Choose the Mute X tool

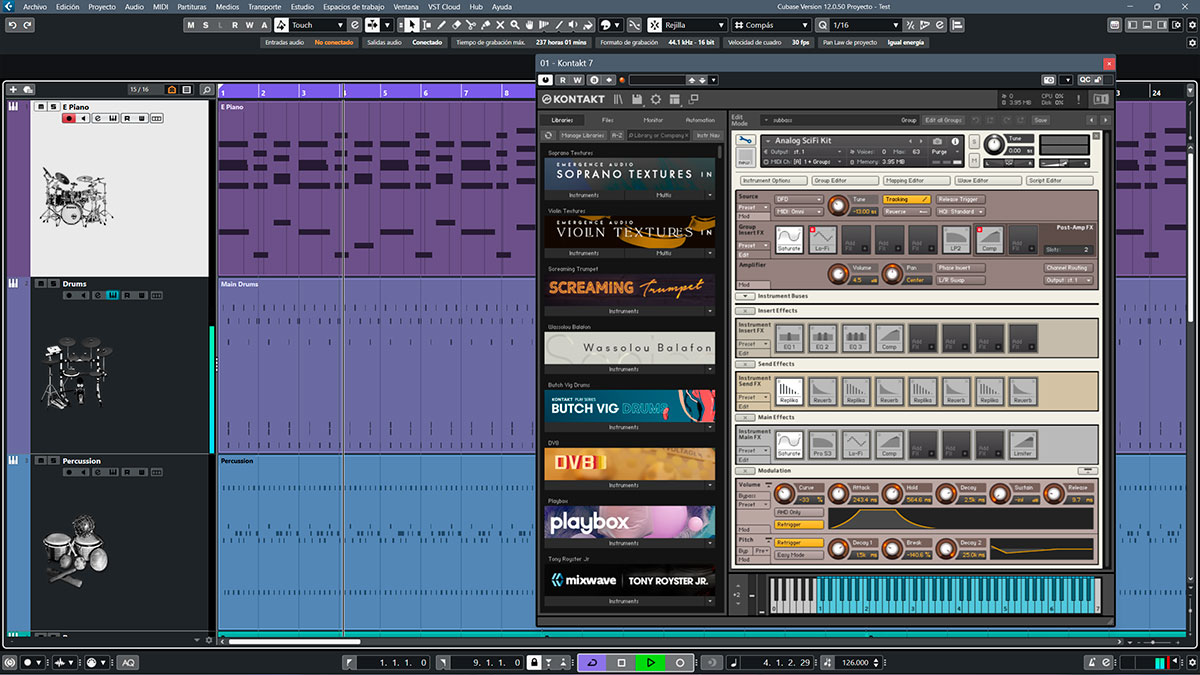coord(500,24)
